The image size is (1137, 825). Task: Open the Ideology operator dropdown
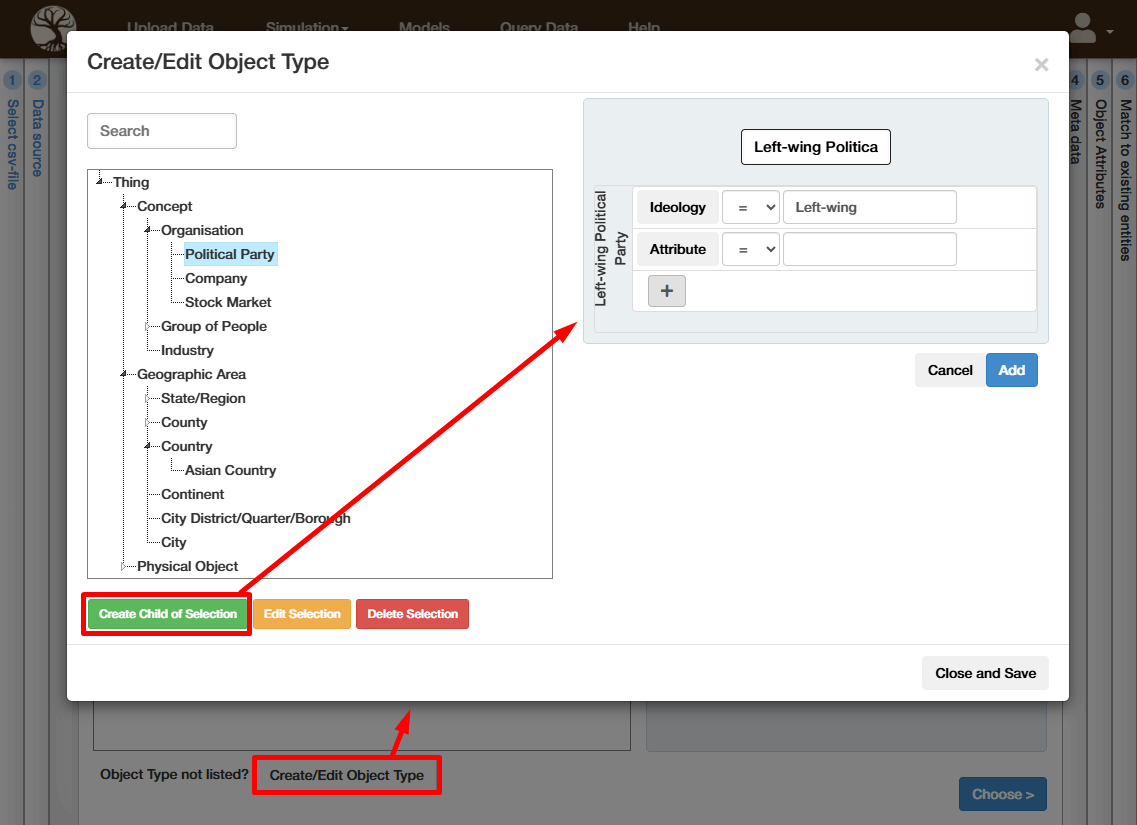point(750,208)
